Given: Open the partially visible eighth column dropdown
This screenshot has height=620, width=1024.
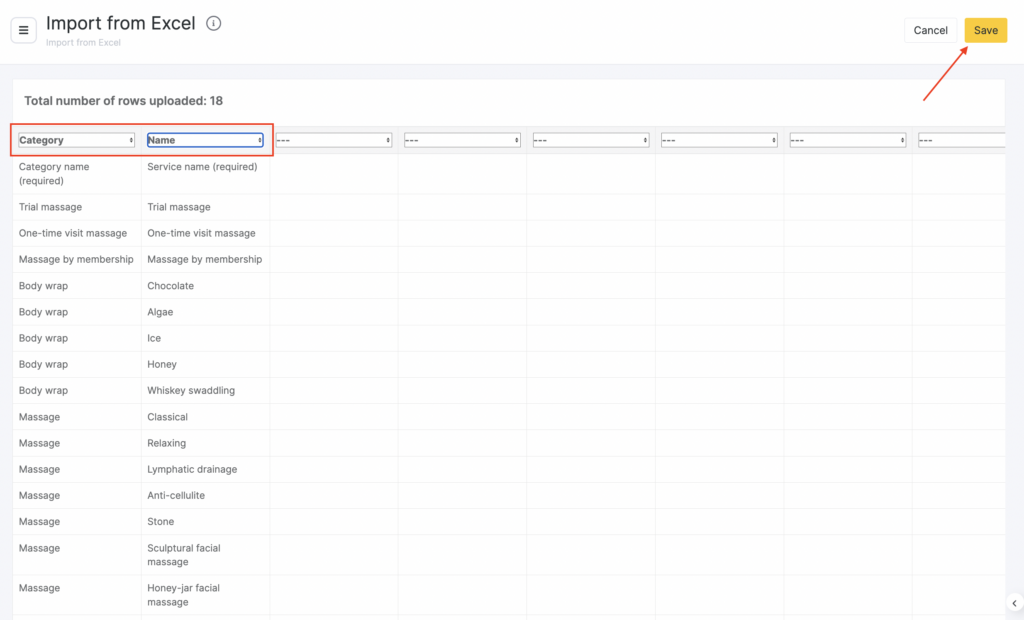Looking at the screenshot, I should tap(960, 140).
